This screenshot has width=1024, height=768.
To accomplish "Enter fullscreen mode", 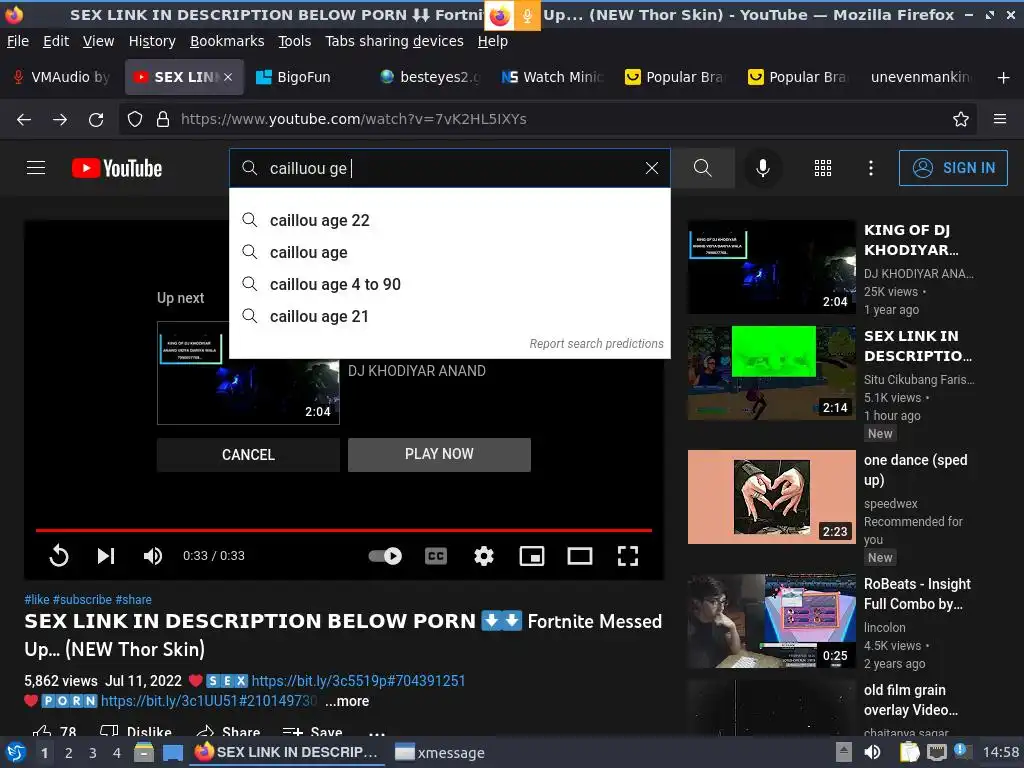I will coord(628,556).
